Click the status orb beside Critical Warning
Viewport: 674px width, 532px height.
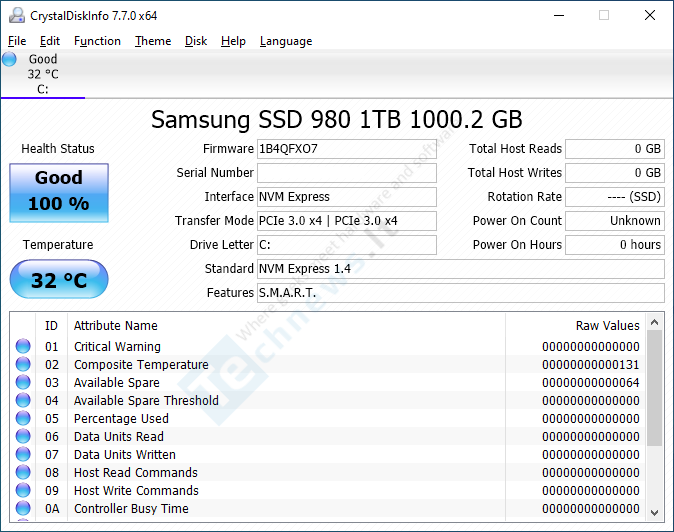pyautogui.click(x=23, y=347)
